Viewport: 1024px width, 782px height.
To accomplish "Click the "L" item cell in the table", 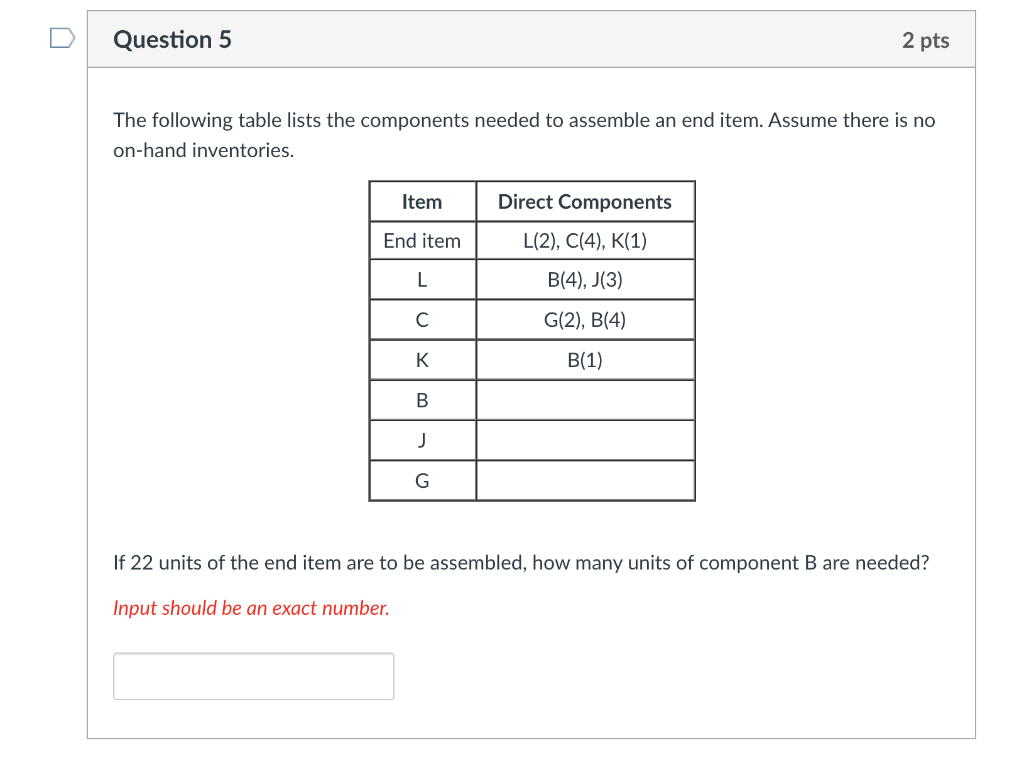I will click(422, 279).
